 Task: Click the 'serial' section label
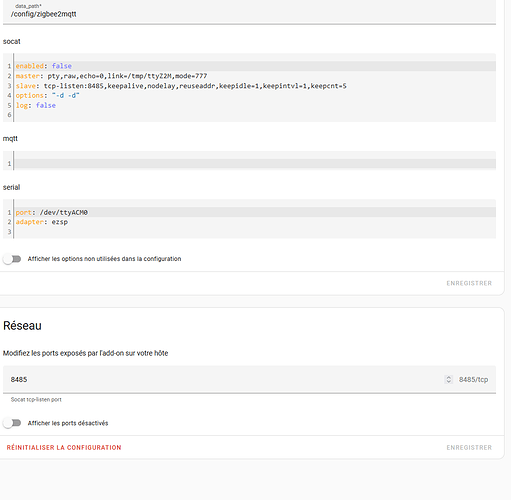click(x=12, y=187)
